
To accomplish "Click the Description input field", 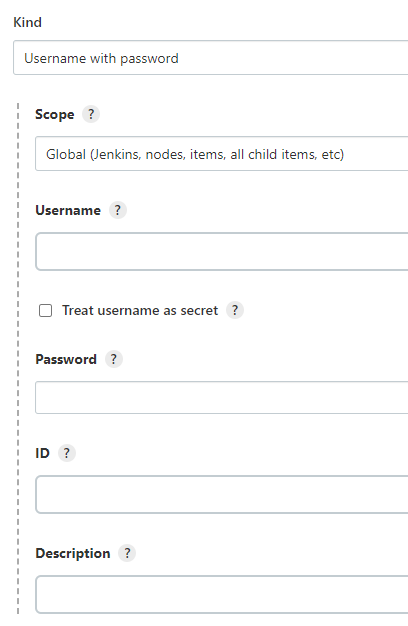I will click(222, 594).
